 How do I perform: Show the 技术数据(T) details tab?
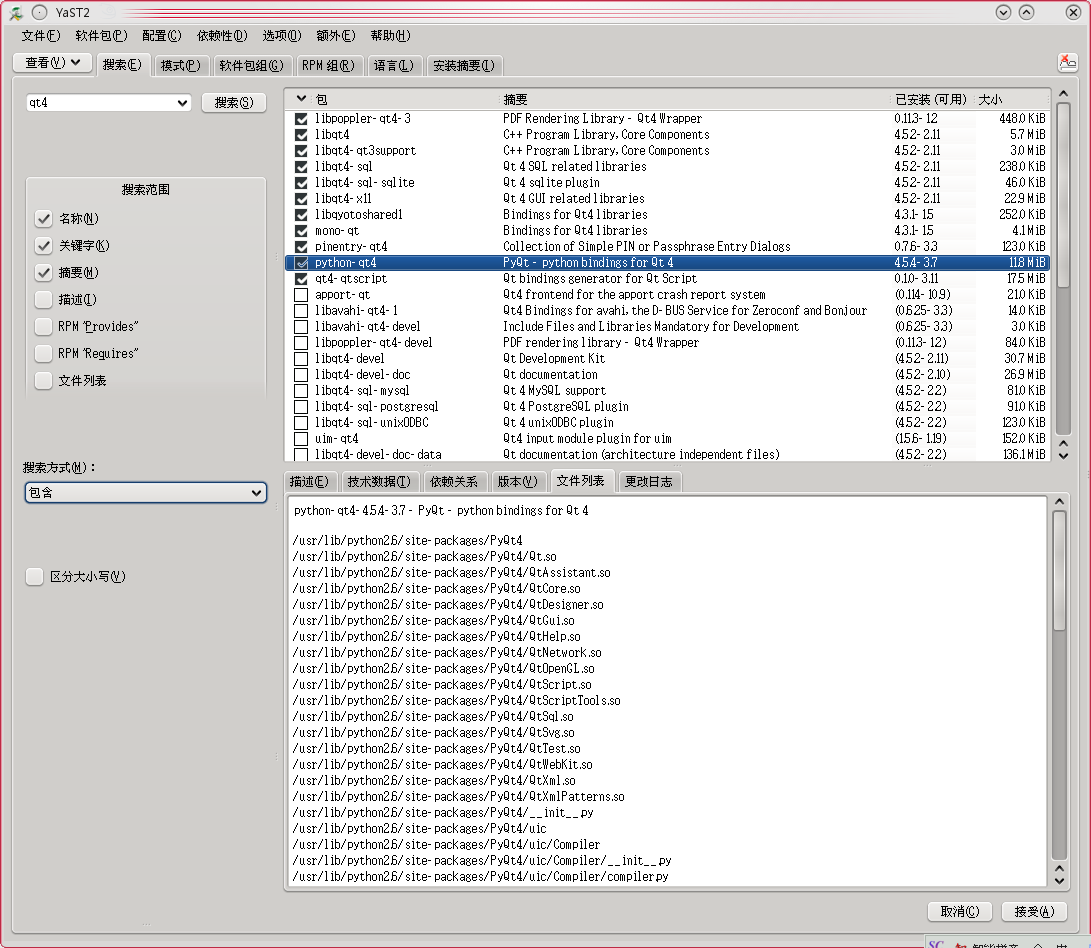coord(379,482)
